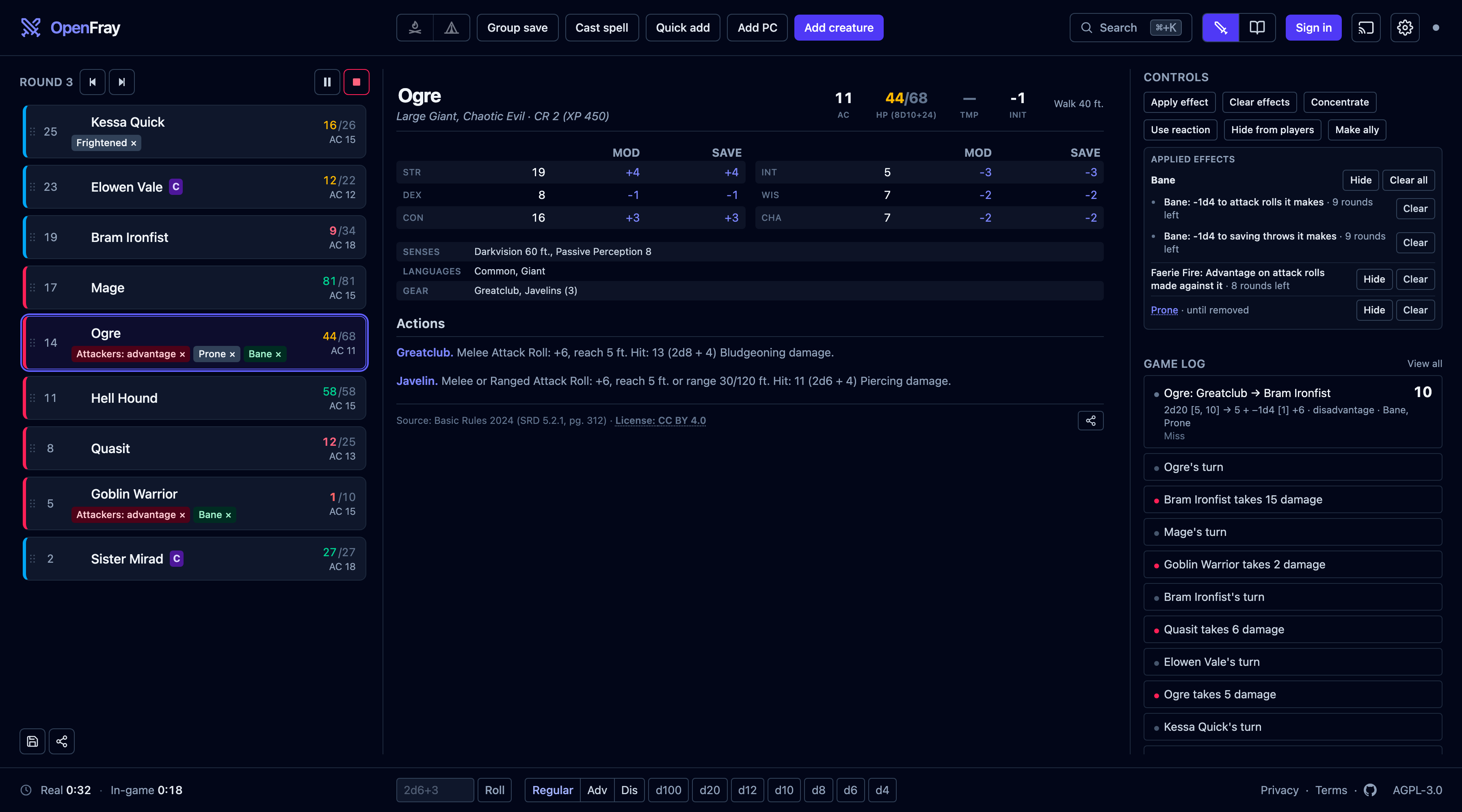Click the Search field
Viewport: 1462px width, 812px height.
pyautogui.click(x=1130, y=28)
